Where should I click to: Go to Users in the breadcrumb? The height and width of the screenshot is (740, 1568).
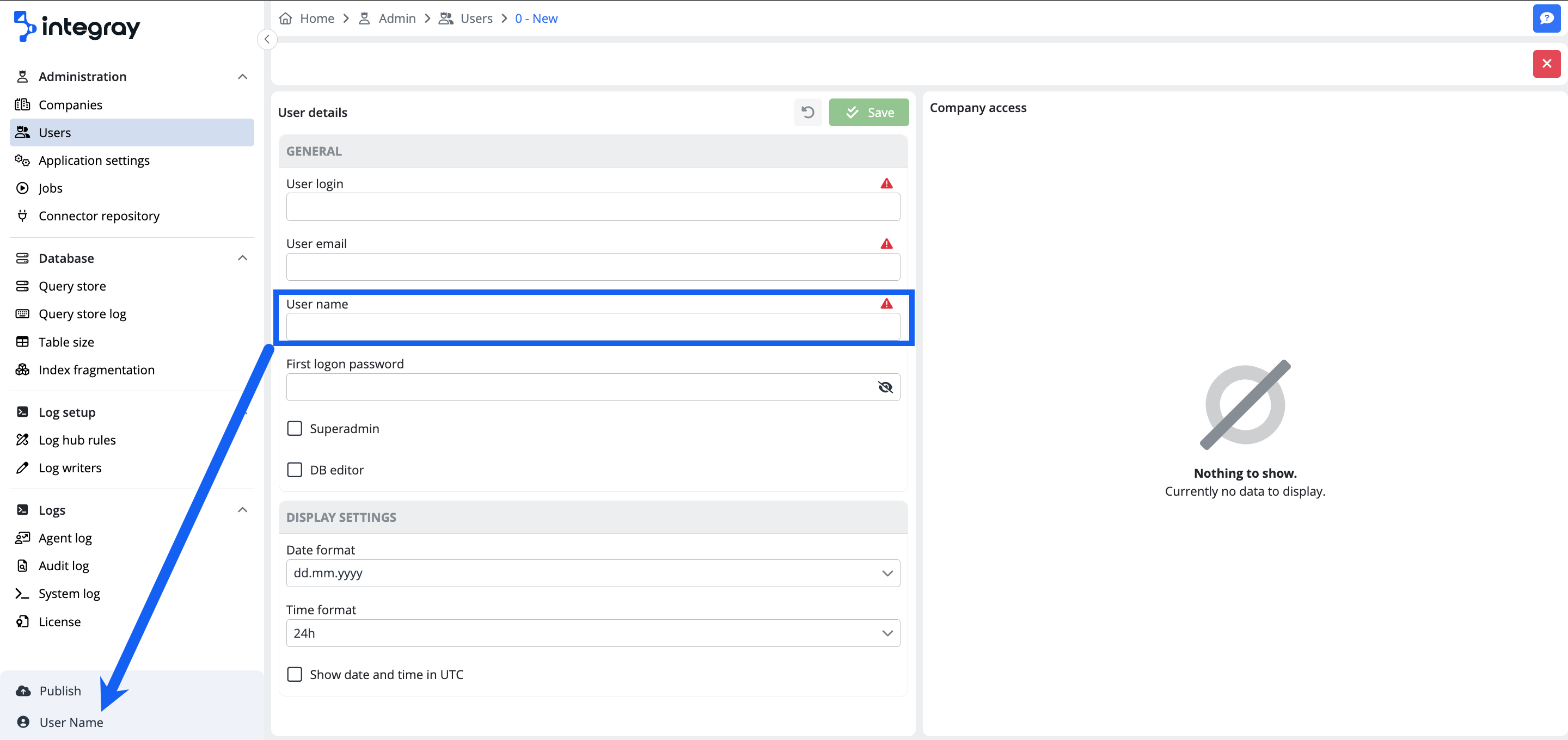click(x=476, y=18)
